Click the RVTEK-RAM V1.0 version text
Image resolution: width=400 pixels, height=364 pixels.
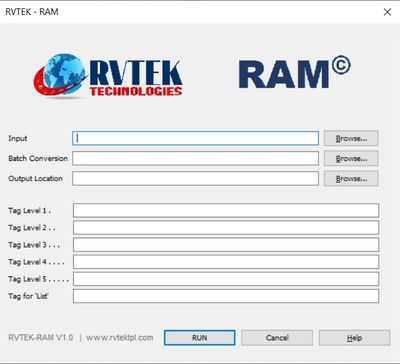coord(41,338)
